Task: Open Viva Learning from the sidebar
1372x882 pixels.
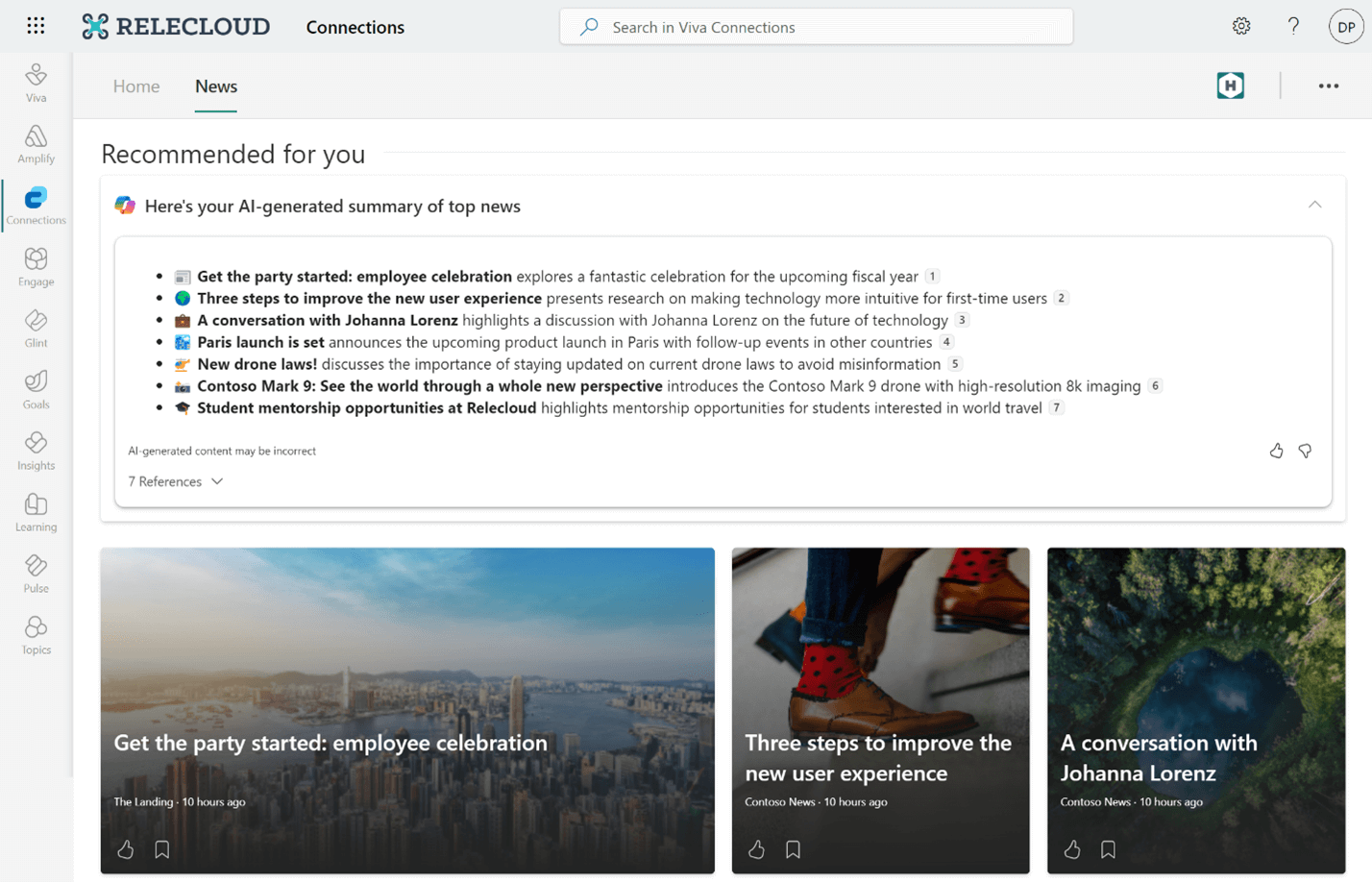Action: pyautogui.click(x=36, y=512)
